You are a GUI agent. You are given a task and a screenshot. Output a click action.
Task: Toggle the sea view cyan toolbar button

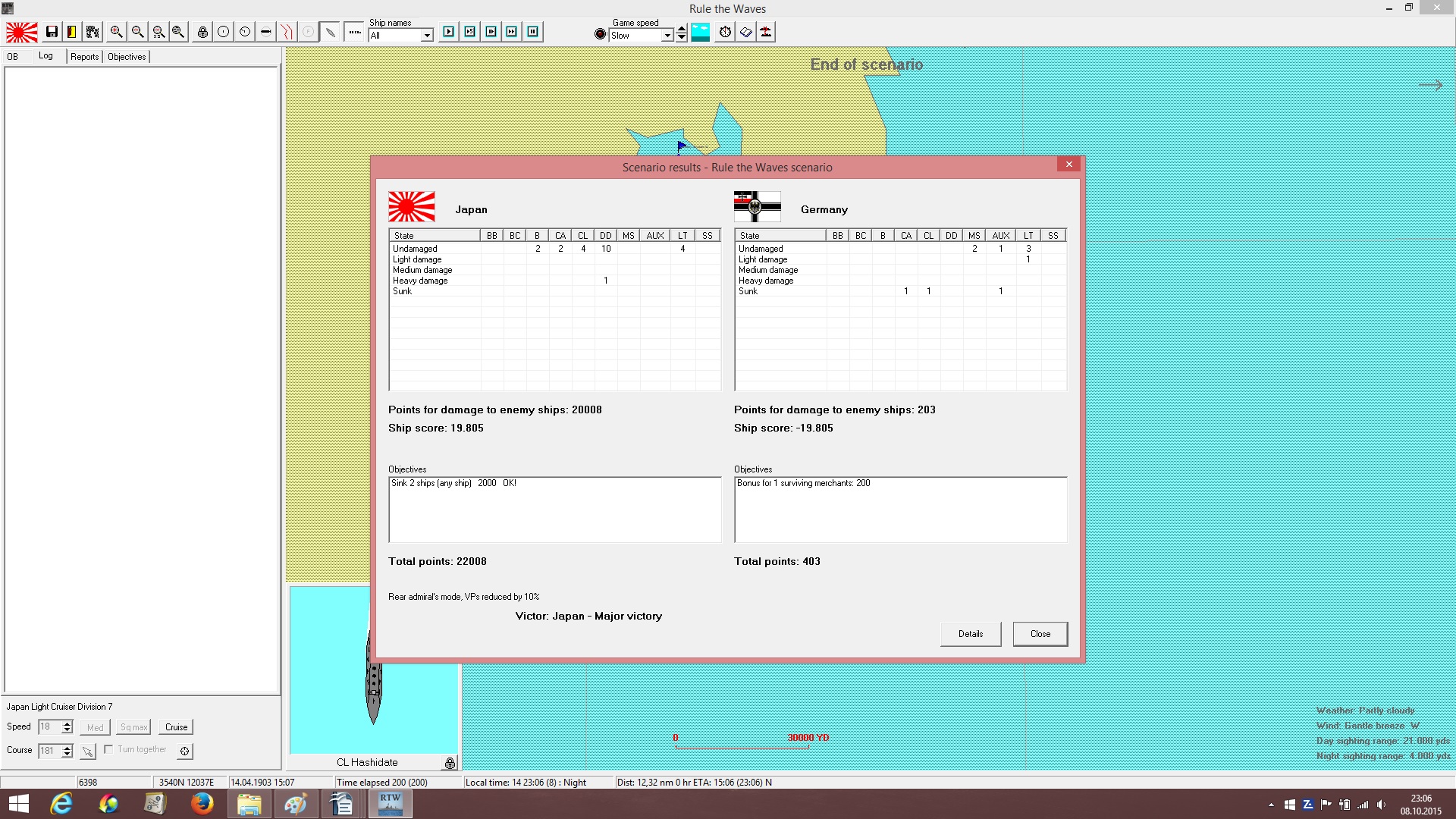(701, 32)
